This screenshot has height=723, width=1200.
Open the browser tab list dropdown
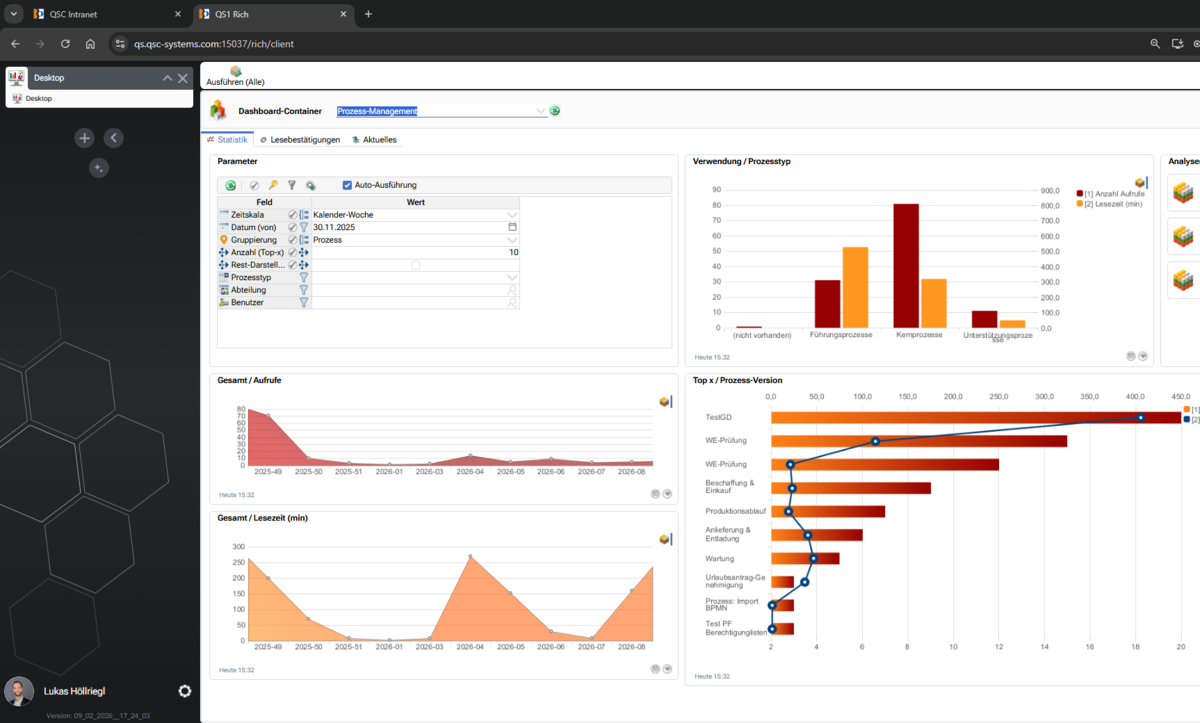pyautogui.click(x=14, y=14)
